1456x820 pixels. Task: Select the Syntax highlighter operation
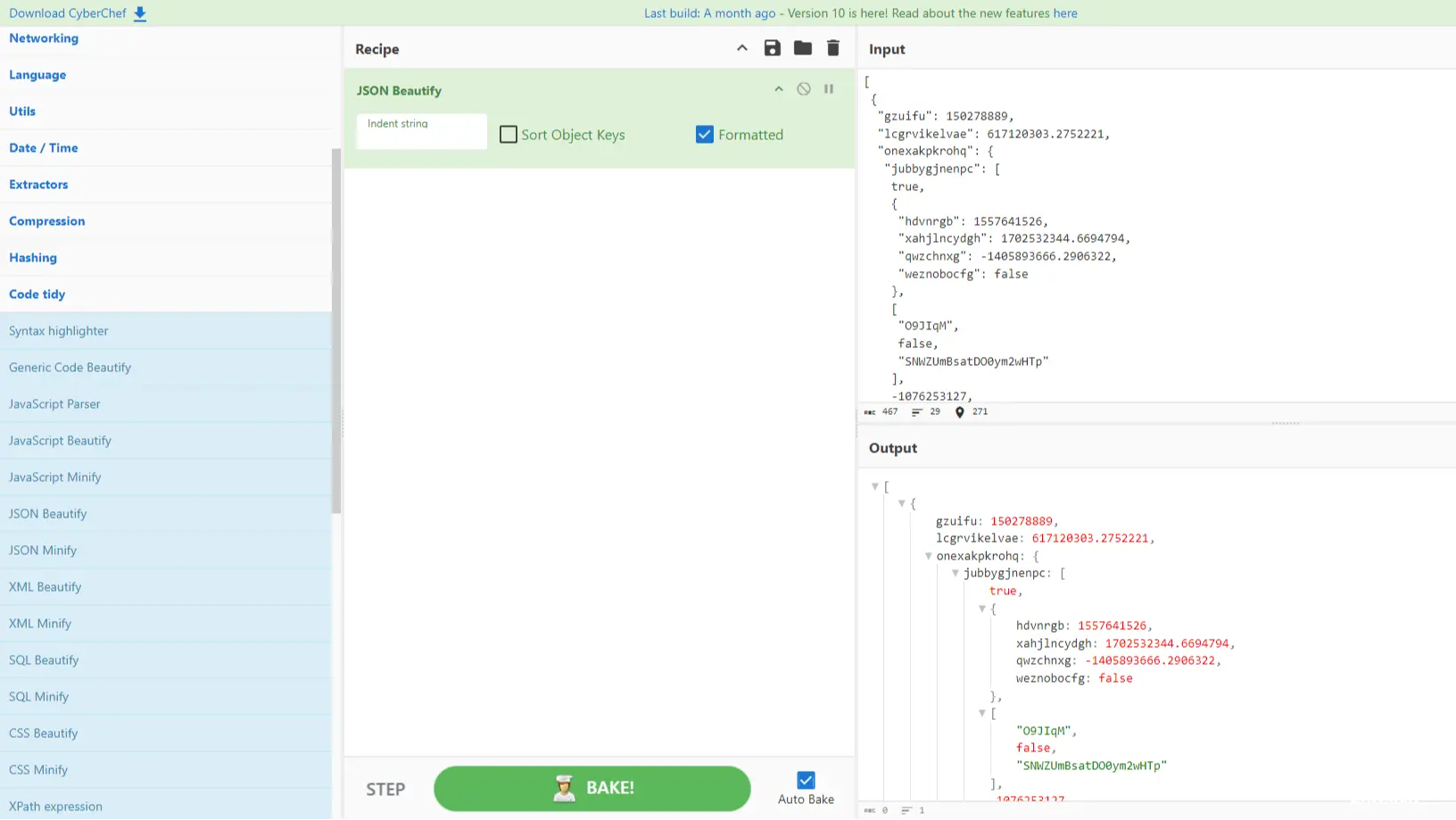coord(166,331)
